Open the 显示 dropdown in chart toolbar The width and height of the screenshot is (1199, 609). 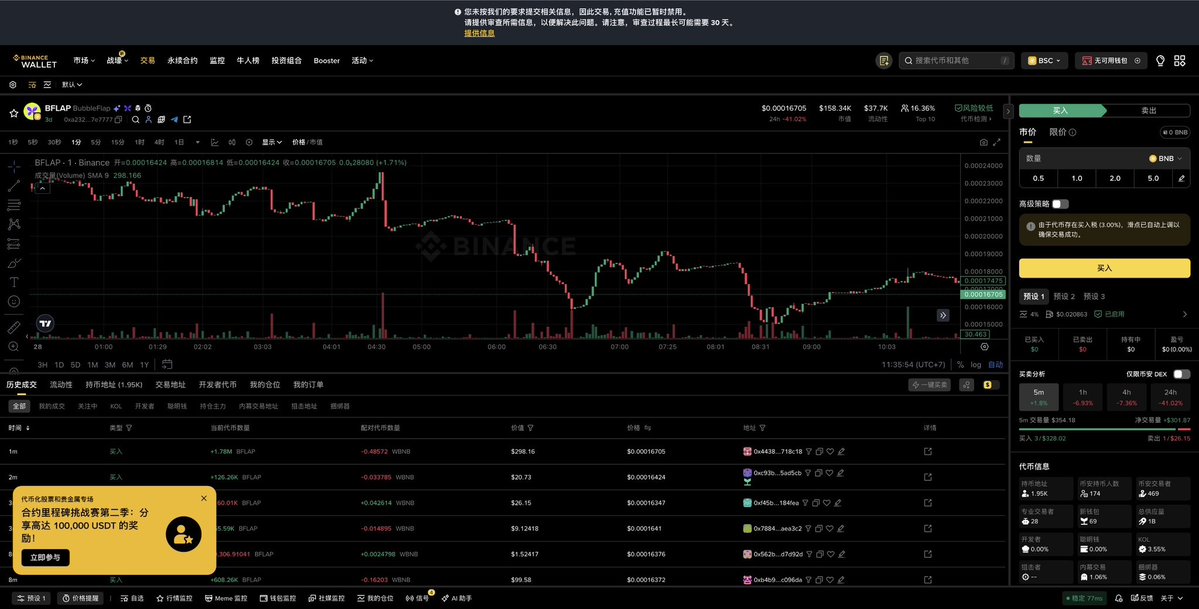272,142
